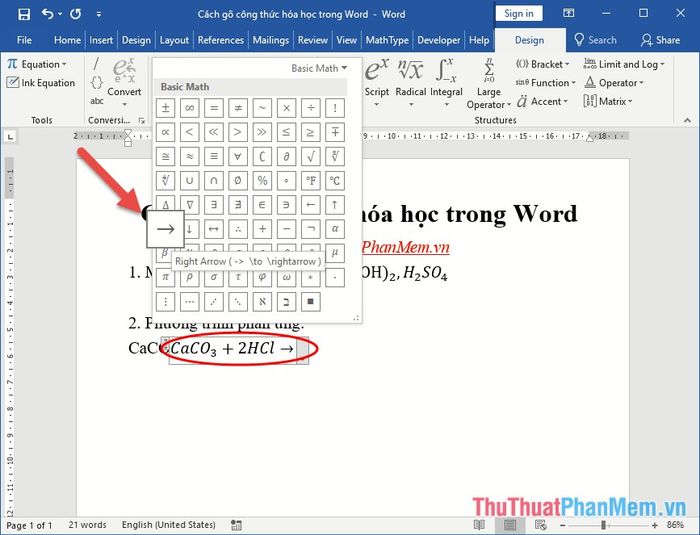This screenshot has height=535, width=700.
Task: Switch to Read Mode view
Action: tap(479, 525)
